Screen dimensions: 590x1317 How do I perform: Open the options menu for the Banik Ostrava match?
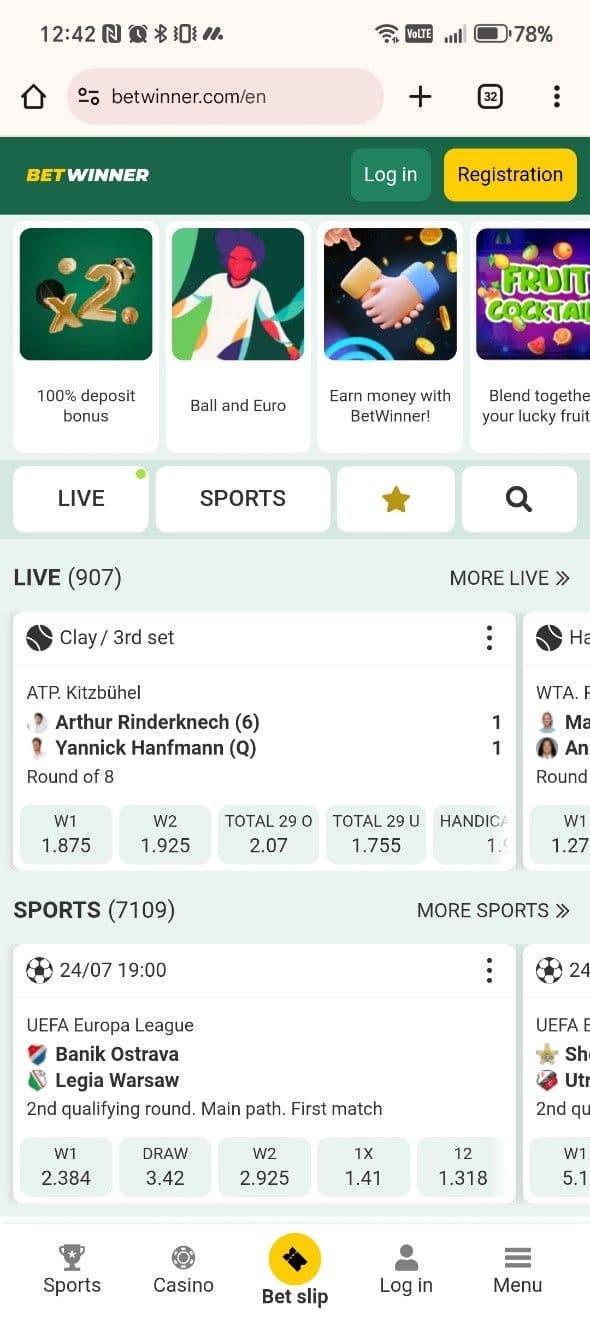(489, 970)
